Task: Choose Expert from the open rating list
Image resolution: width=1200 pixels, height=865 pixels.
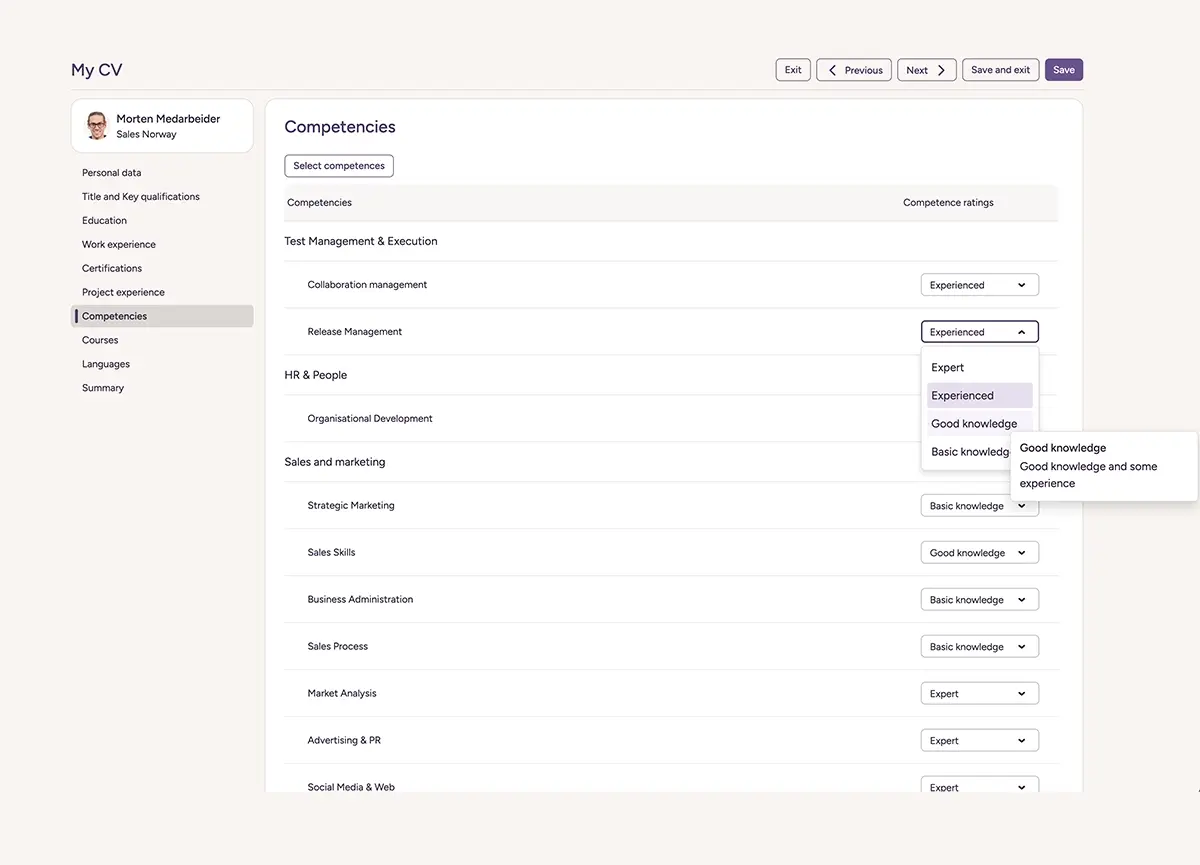Action: (x=948, y=367)
